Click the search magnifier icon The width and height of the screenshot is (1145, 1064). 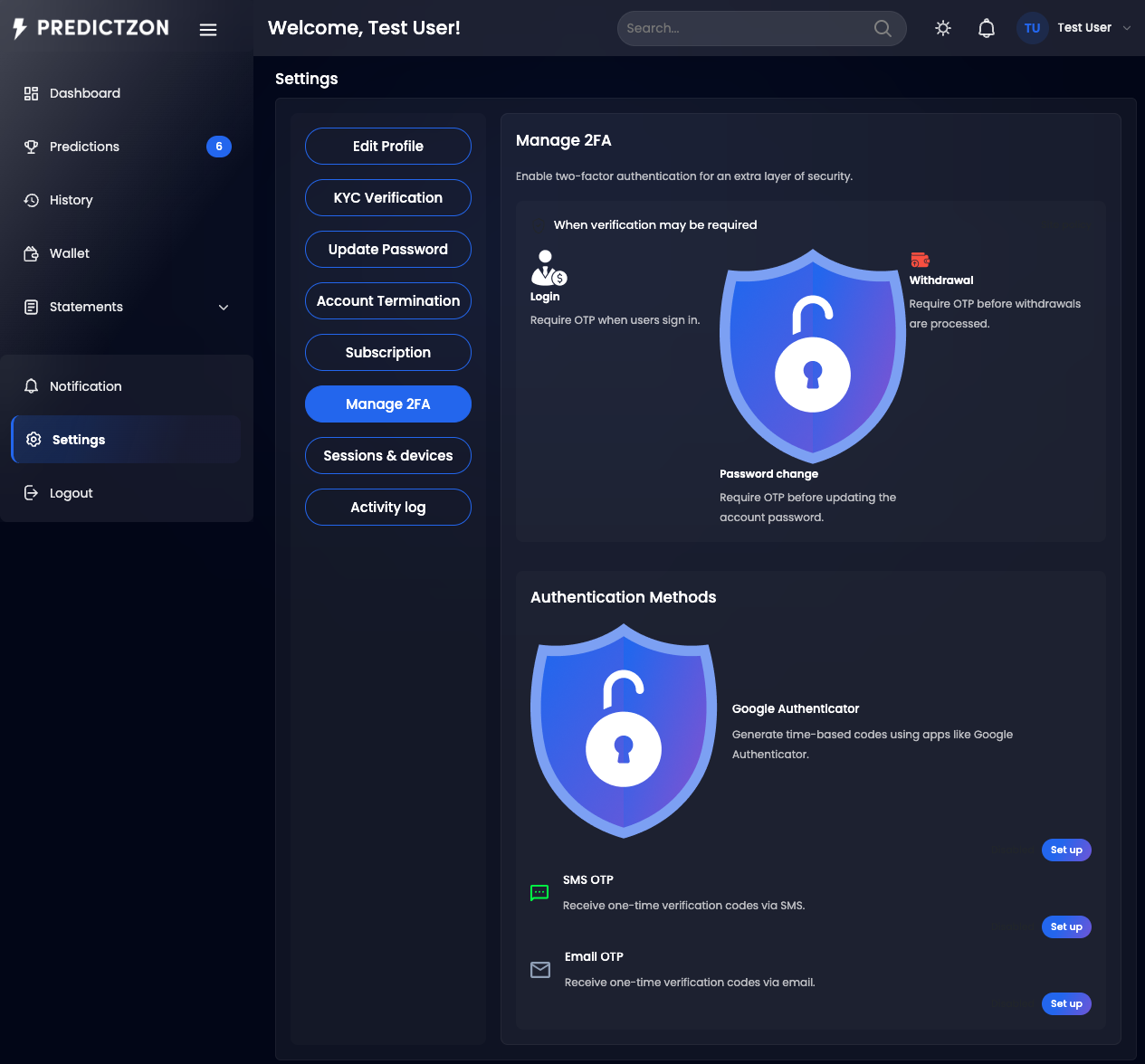click(x=883, y=28)
